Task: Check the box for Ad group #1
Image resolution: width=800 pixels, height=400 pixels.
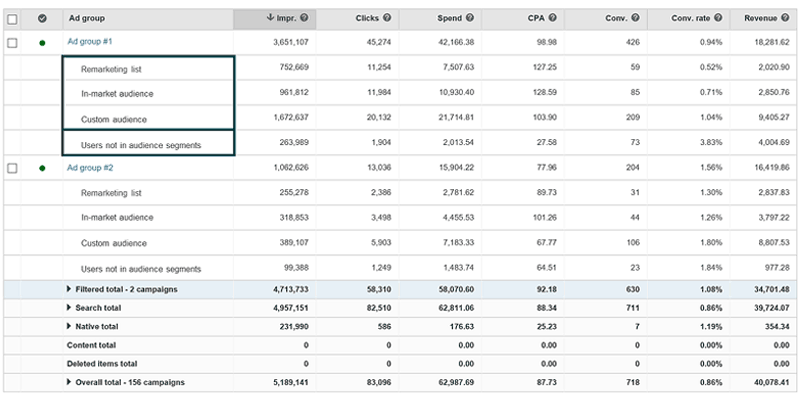Action: click(13, 43)
